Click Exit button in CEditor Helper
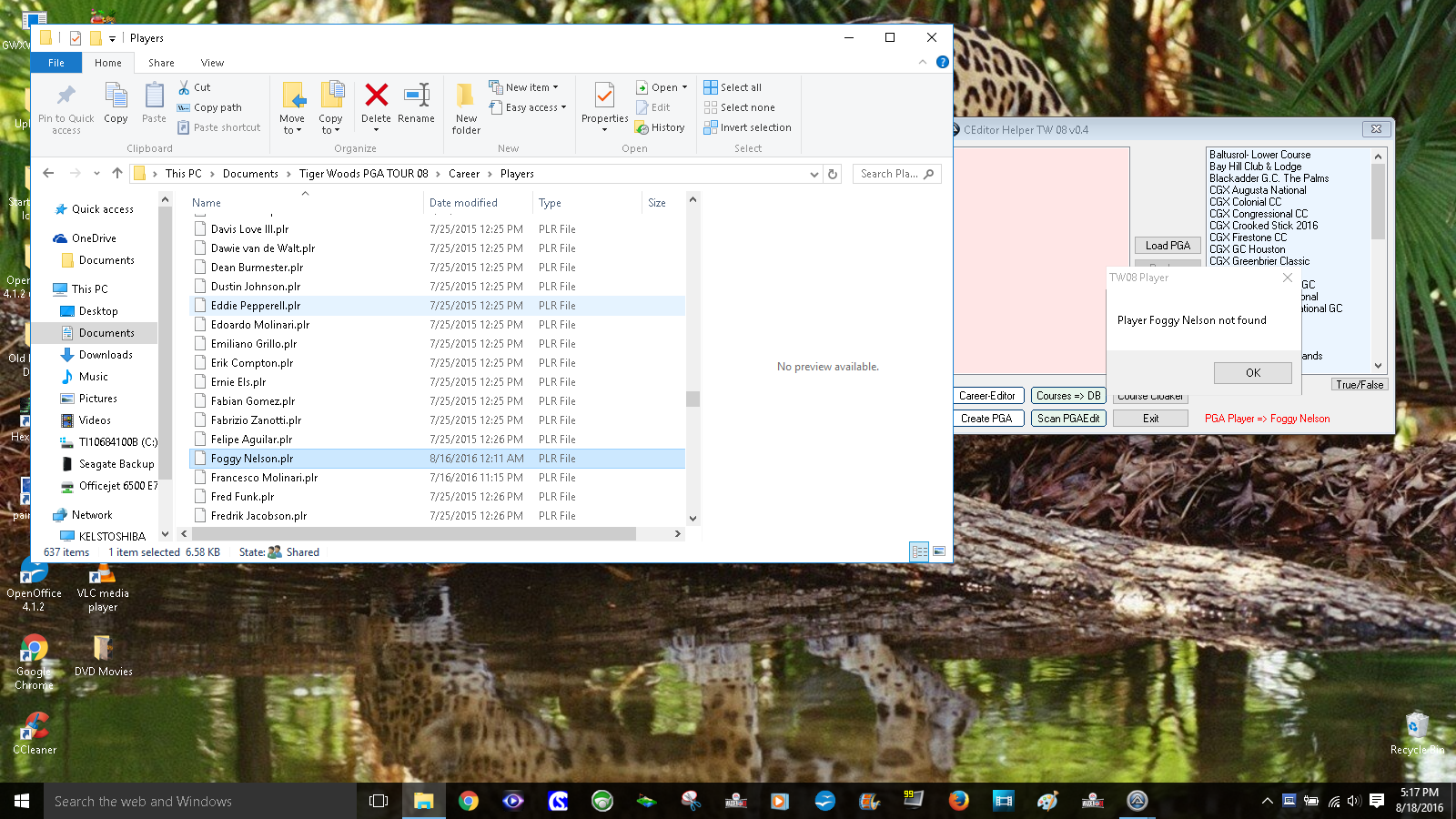The height and width of the screenshot is (819, 1456). [x=1151, y=419]
